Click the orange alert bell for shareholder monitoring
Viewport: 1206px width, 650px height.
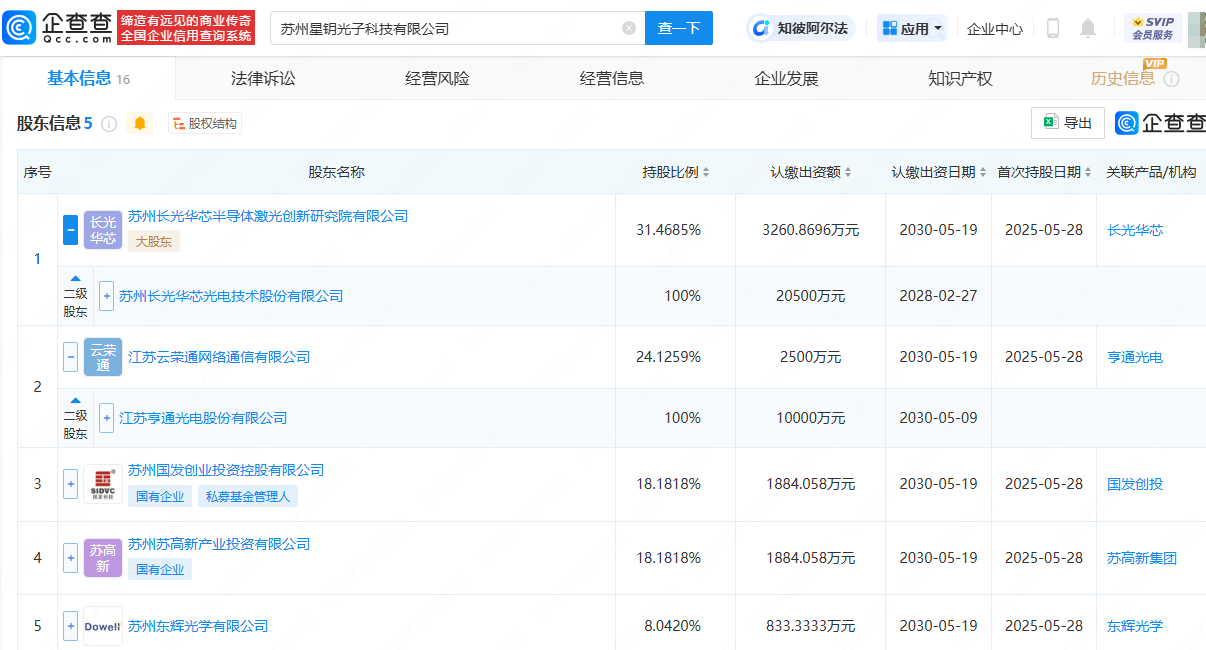pyautogui.click(x=140, y=123)
